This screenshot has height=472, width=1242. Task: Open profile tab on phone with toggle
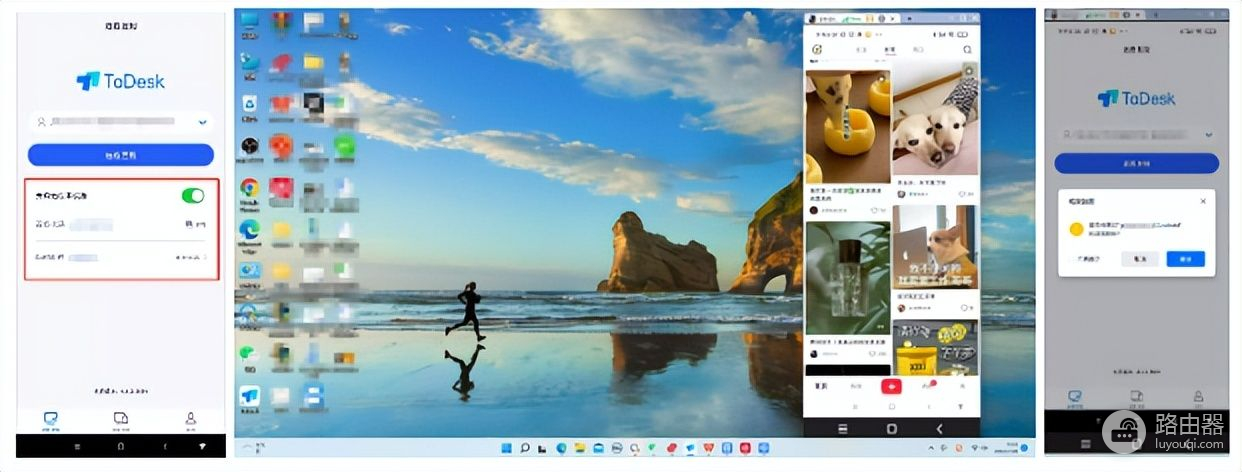pos(190,420)
